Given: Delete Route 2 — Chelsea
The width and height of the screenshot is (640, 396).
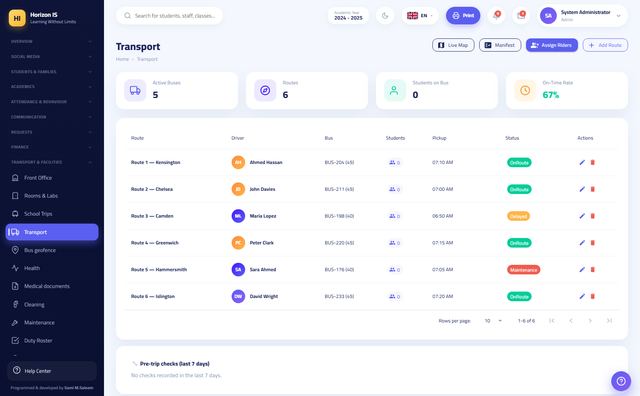Looking at the screenshot, I should coord(593,189).
